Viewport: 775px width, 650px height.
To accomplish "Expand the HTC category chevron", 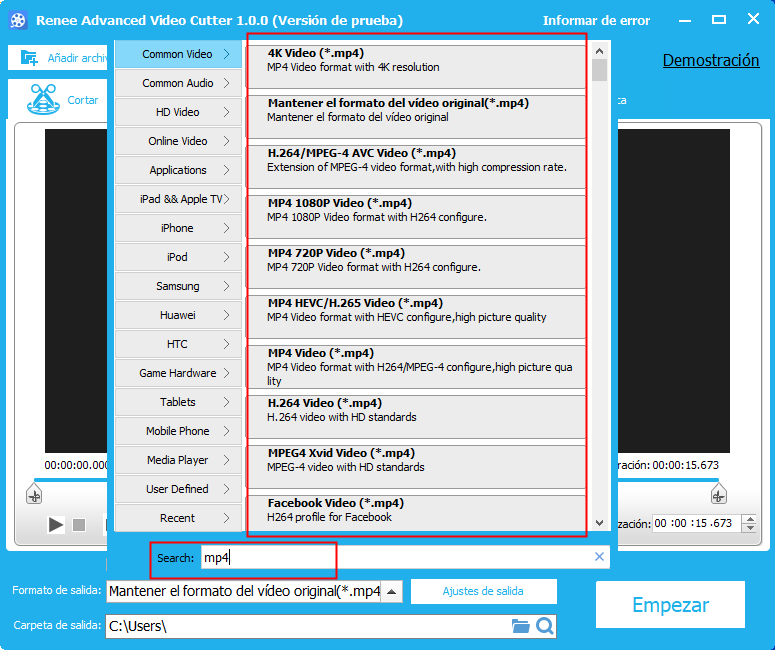I will [x=226, y=344].
